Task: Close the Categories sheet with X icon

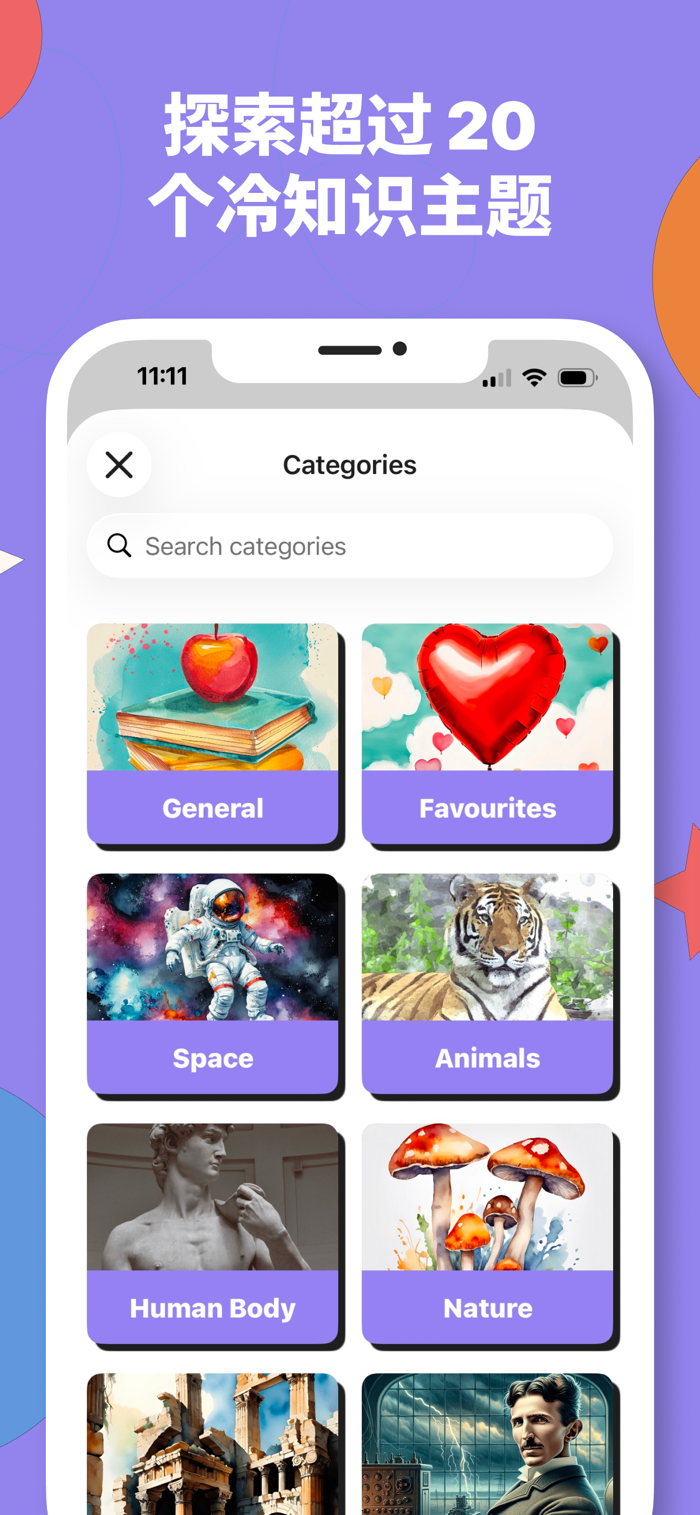Action: click(x=119, y=465)
